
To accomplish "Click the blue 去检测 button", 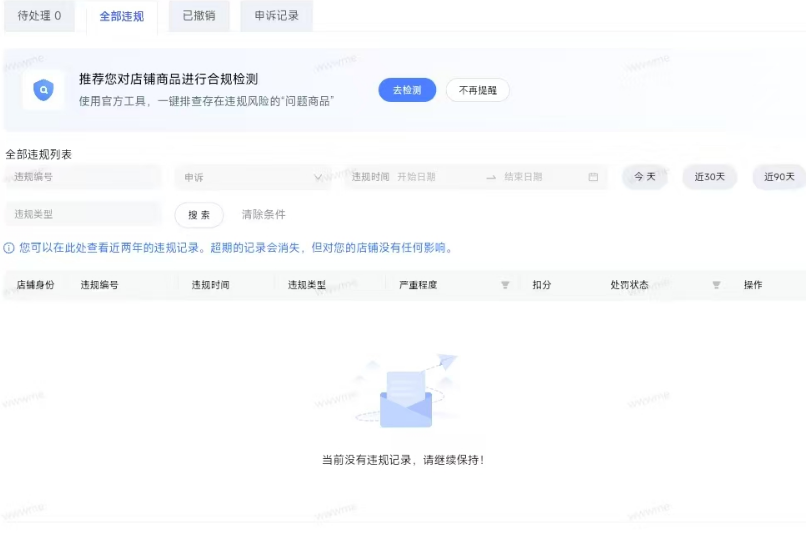I will tap(407, 90).
